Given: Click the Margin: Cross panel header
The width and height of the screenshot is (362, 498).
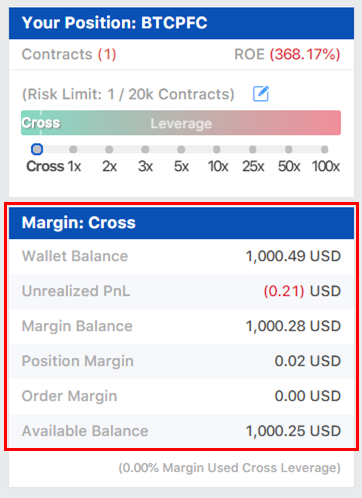Looking at the screenshot, I should pyautogui.click(x=181, y=223).
